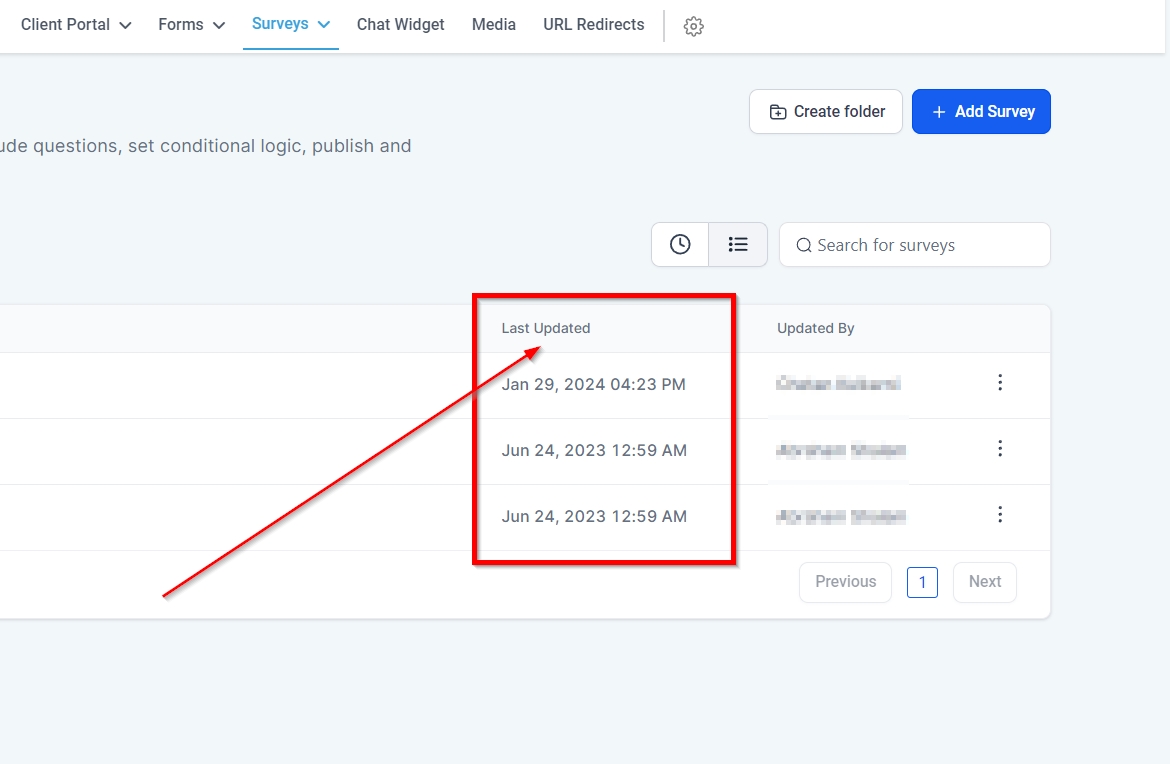Go to the Previous page
Image resolution: width=1170 pixels, height=764 pixels.
tap(845, 582)
